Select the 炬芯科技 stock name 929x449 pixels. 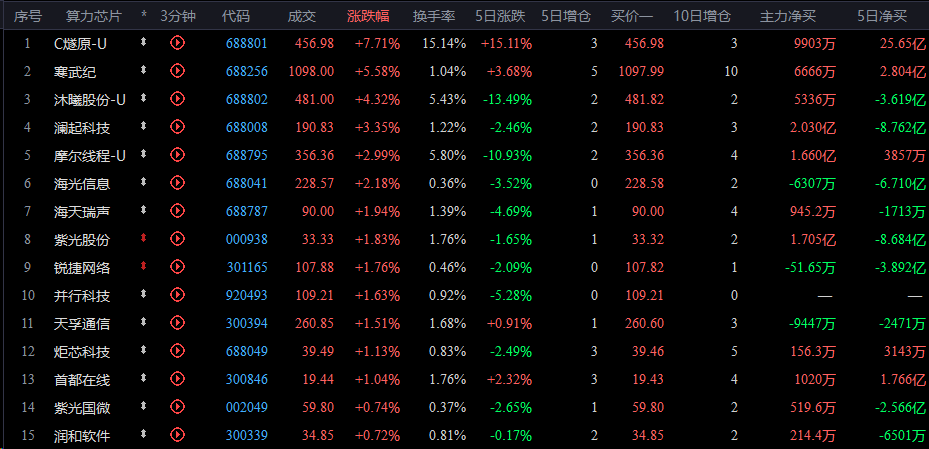click(81, 352)
